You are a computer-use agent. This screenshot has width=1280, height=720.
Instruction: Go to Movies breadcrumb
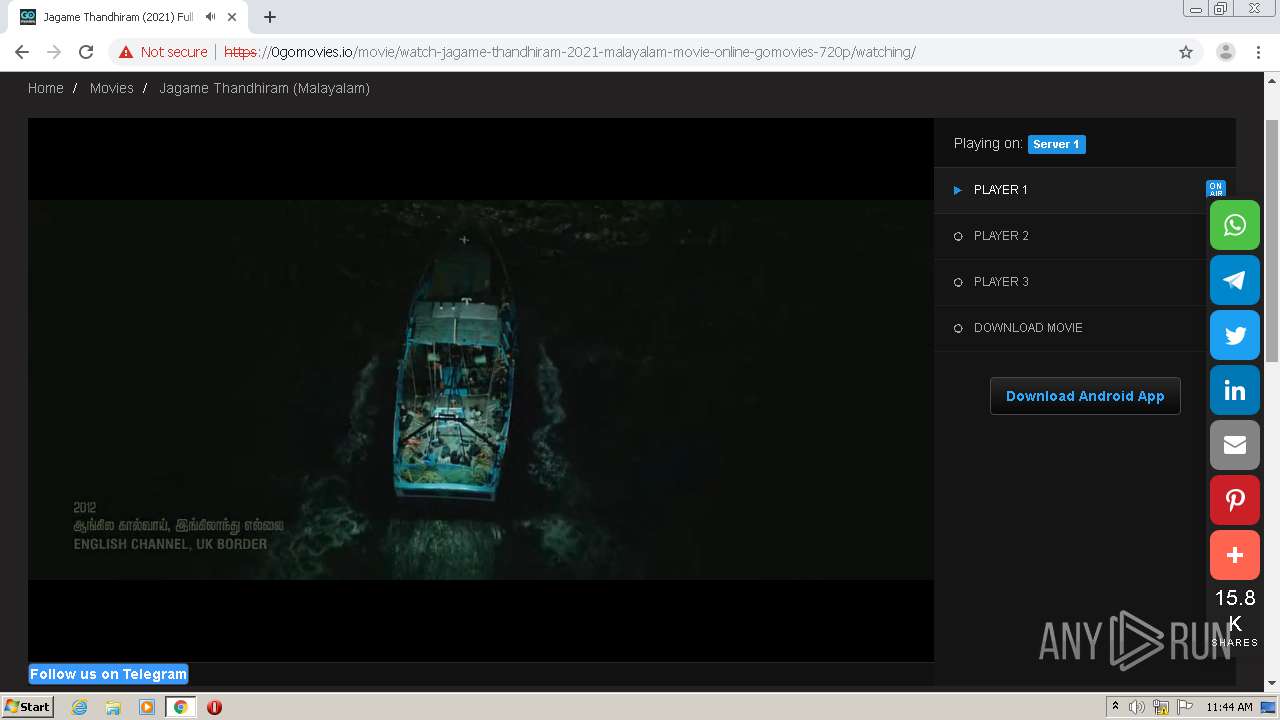[x=111, y=88]
